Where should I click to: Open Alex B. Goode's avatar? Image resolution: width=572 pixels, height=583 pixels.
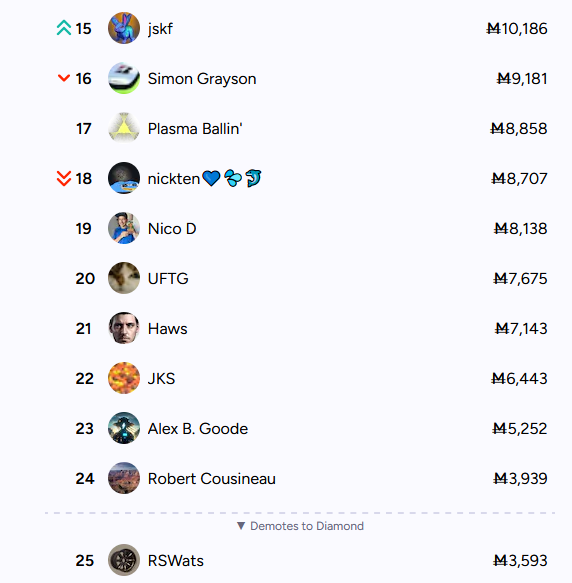click(x=124, y=428)
